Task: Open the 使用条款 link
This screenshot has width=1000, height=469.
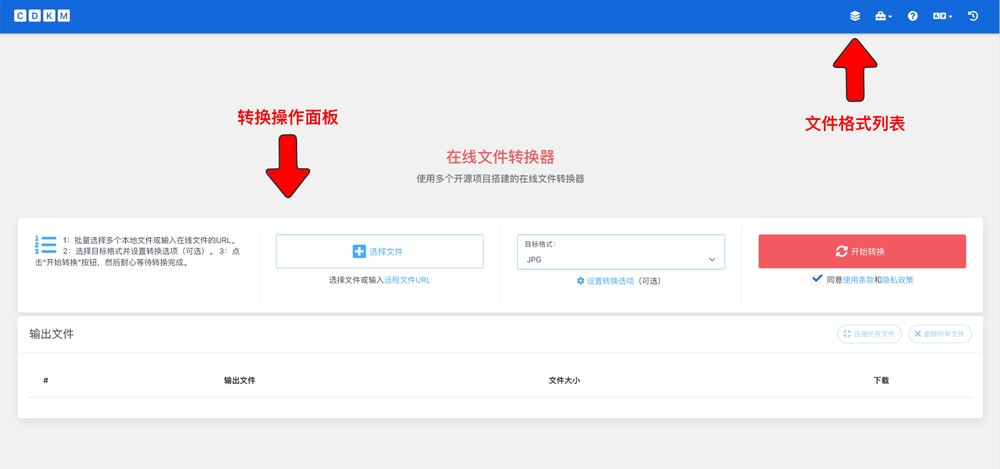Action: pyautogui.click(x=858, y=280)
